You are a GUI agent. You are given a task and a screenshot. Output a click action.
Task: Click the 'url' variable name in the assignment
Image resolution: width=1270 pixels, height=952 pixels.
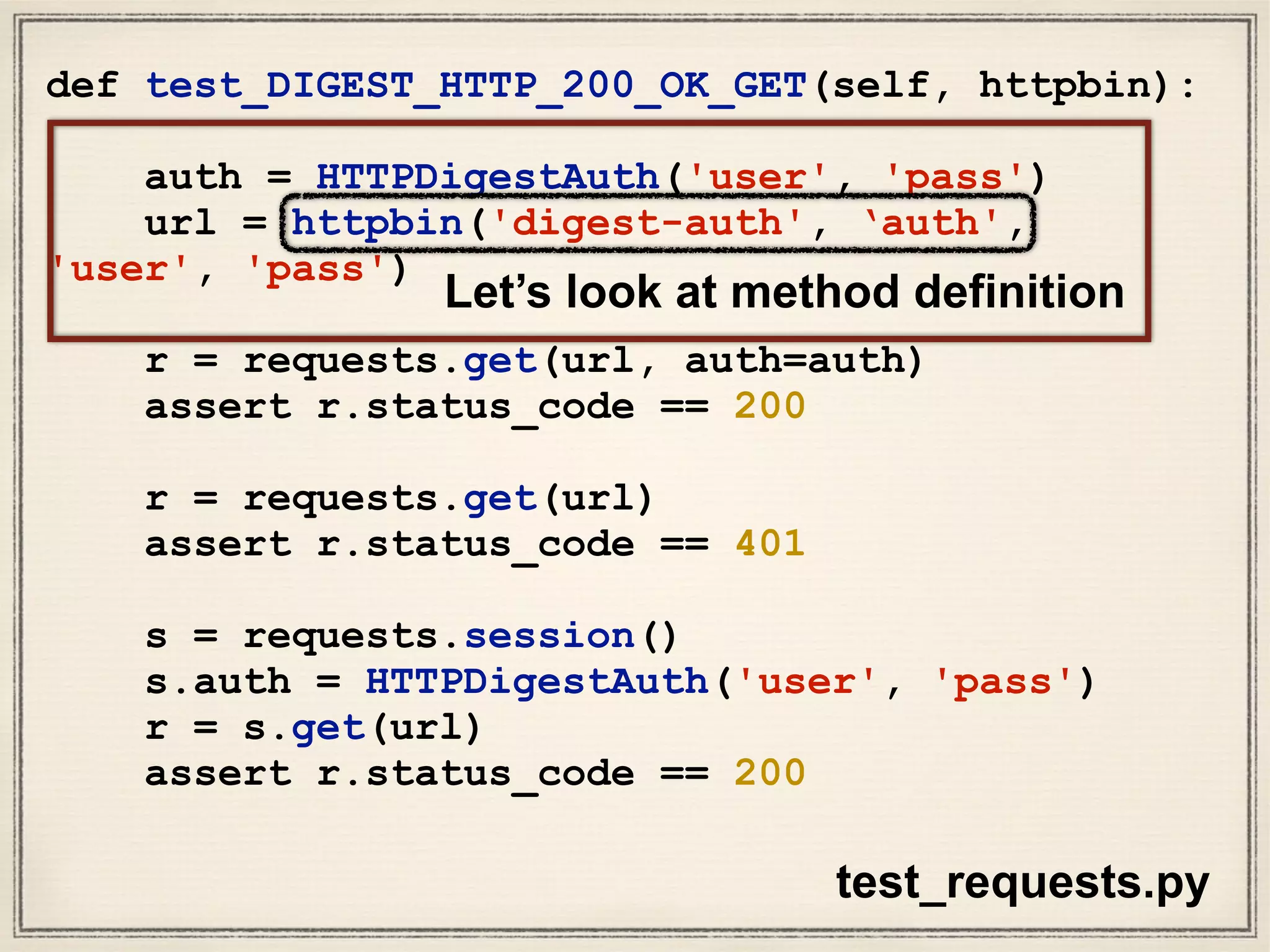pos(180,223)
